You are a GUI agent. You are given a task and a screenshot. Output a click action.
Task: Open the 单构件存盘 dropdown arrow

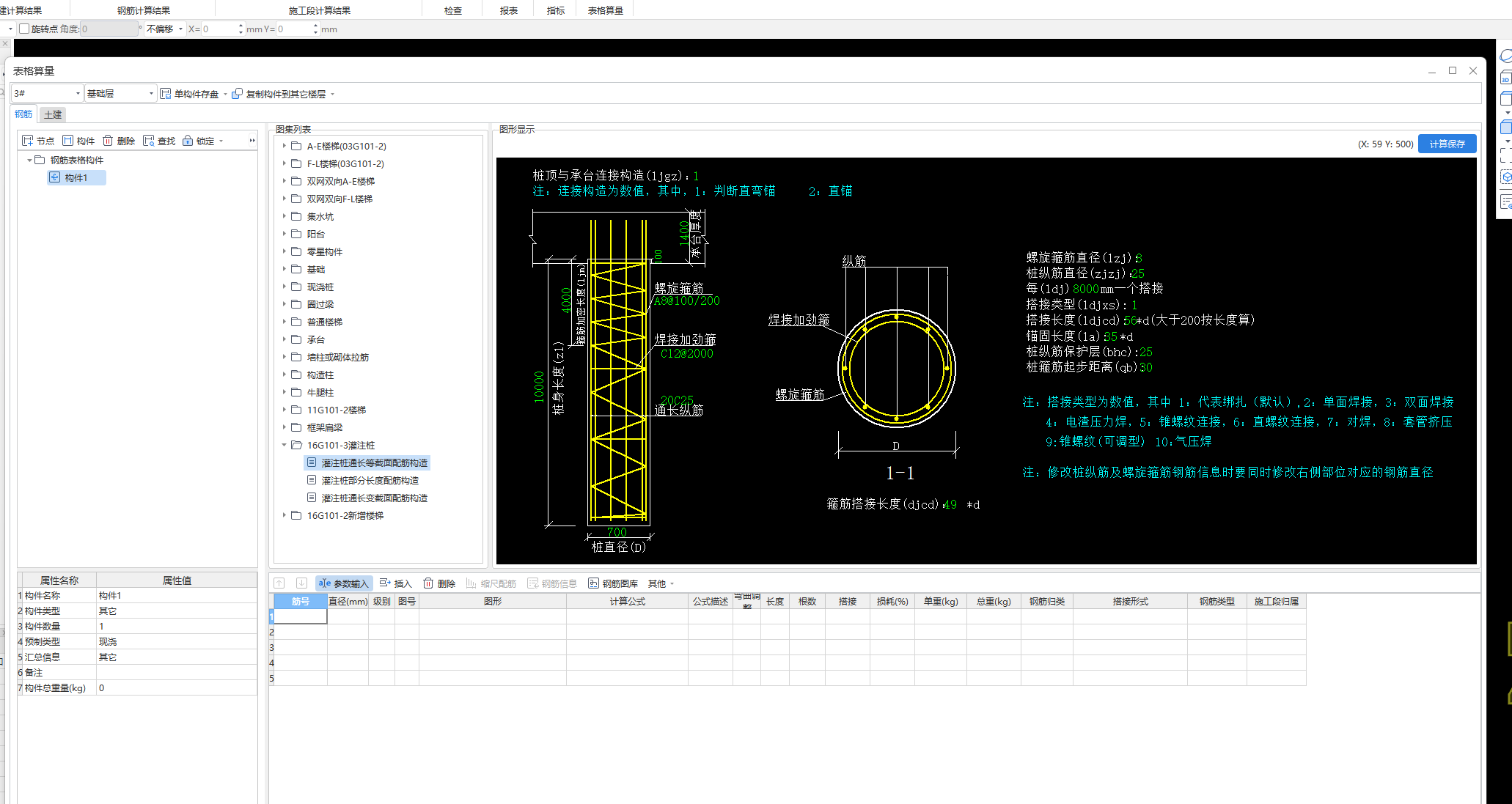[x=225, y=94]
